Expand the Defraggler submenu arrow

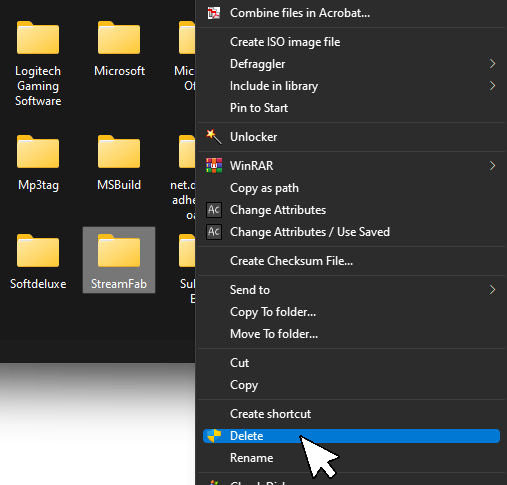click(x=492, y=64)
